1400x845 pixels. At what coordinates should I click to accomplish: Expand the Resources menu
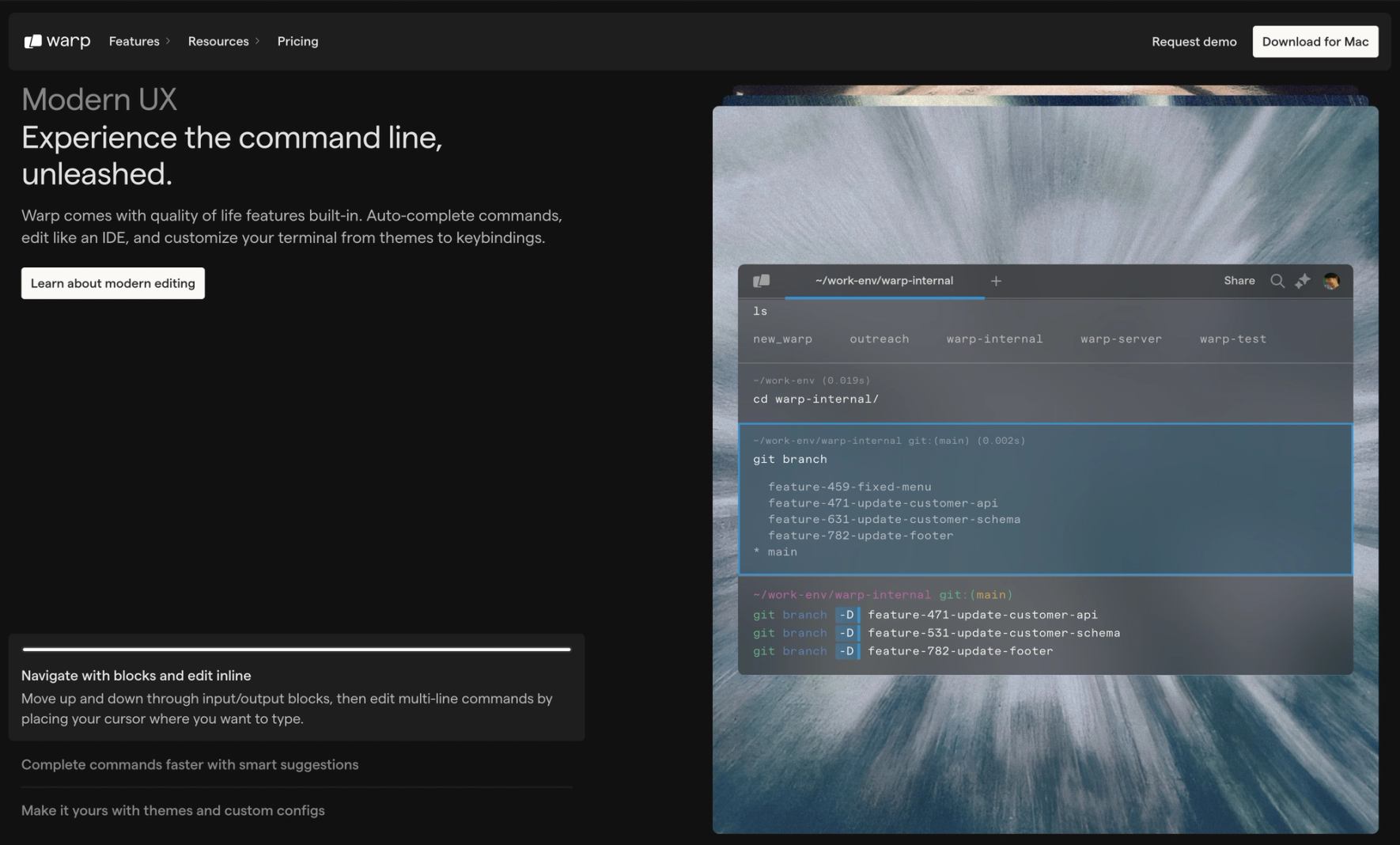pyautogui.click(x=224, y=41)
